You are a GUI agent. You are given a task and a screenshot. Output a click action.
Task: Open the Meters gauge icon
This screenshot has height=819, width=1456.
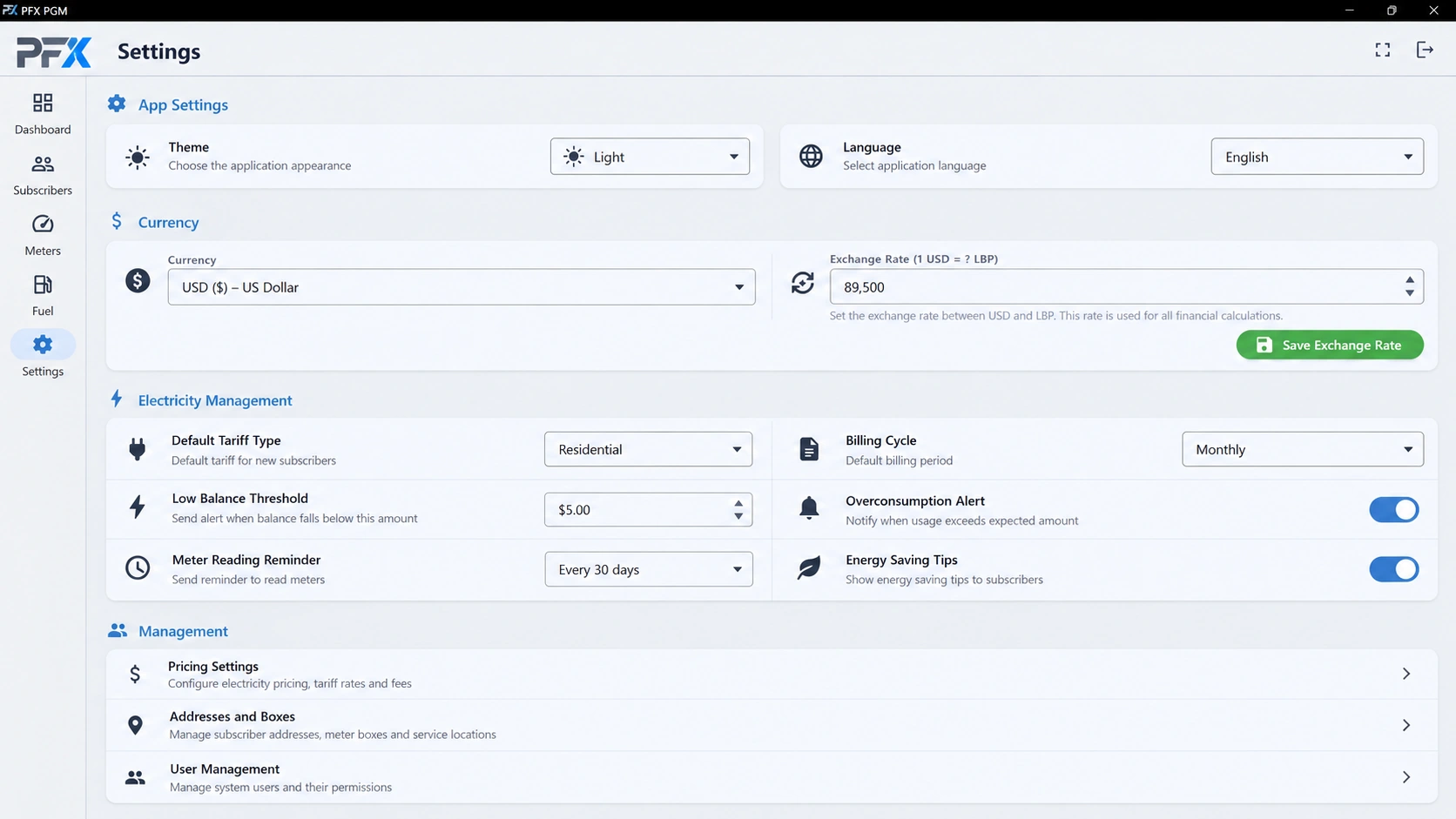(x=43, y=224)
